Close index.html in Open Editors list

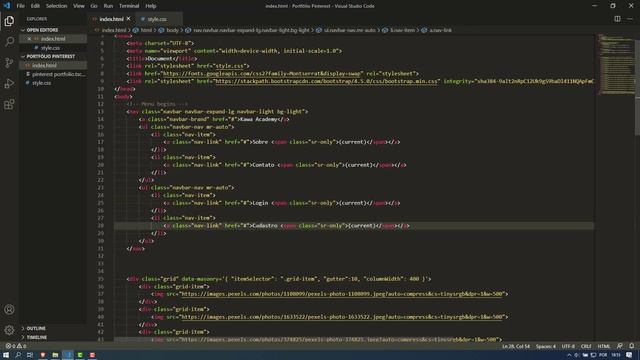coord(29,39)
